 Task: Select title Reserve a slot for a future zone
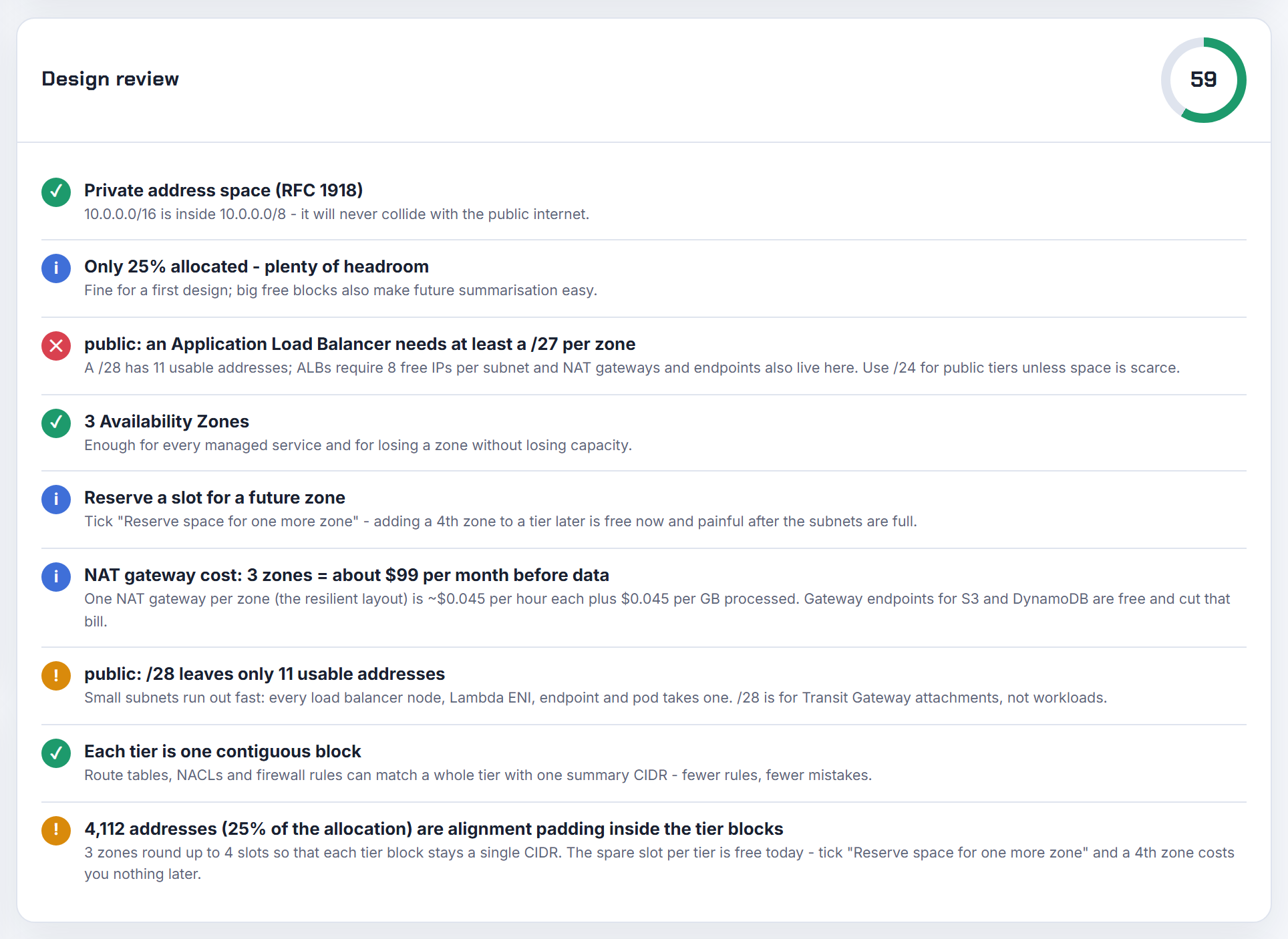click(214, 498)
